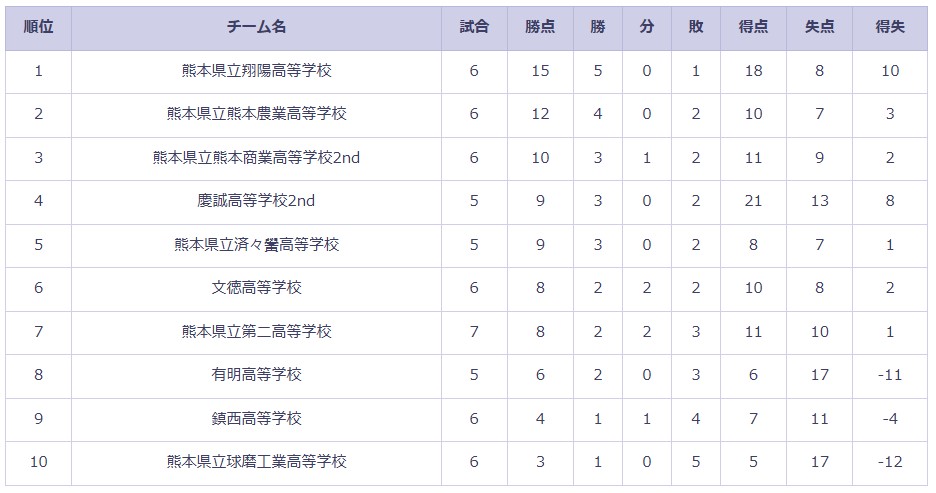Viewport: 936px width, 493px height.
Task: Click 文徳高等学校 team name
Action: (x=257, y=288)
